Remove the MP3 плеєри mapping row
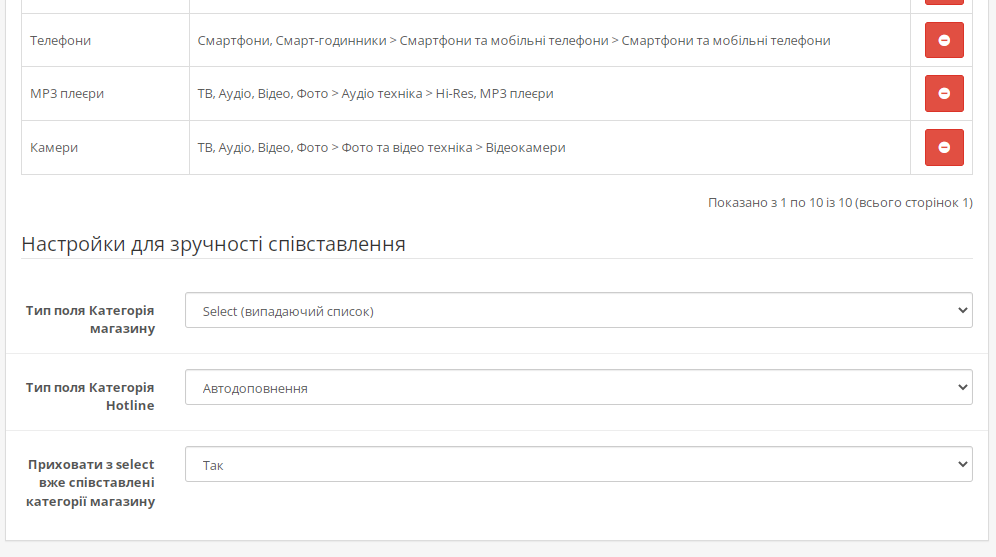The height and width of the screenshot is (557, 996). (944, 93)
